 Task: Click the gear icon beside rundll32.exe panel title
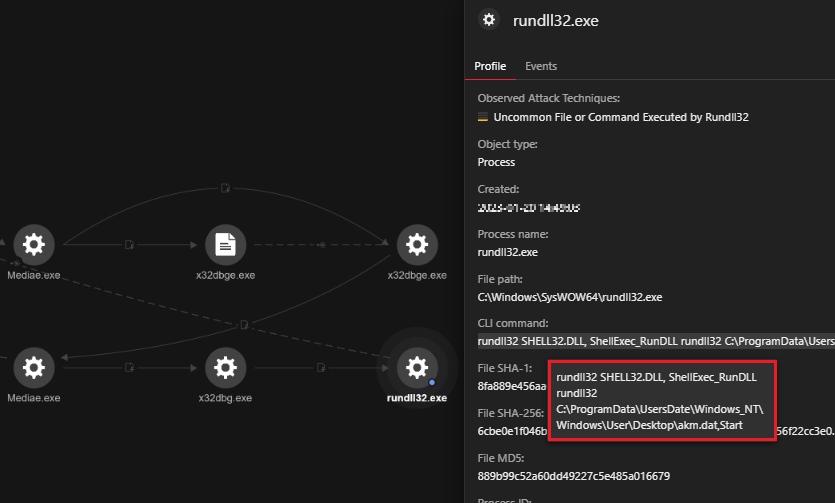coord(489,20)
